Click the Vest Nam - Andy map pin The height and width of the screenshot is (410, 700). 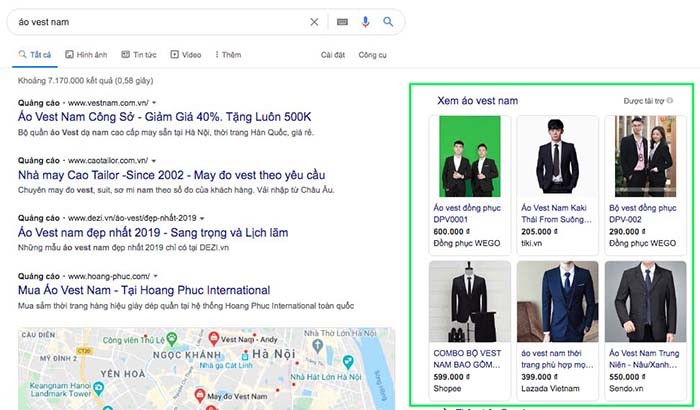tap(214, 338)
